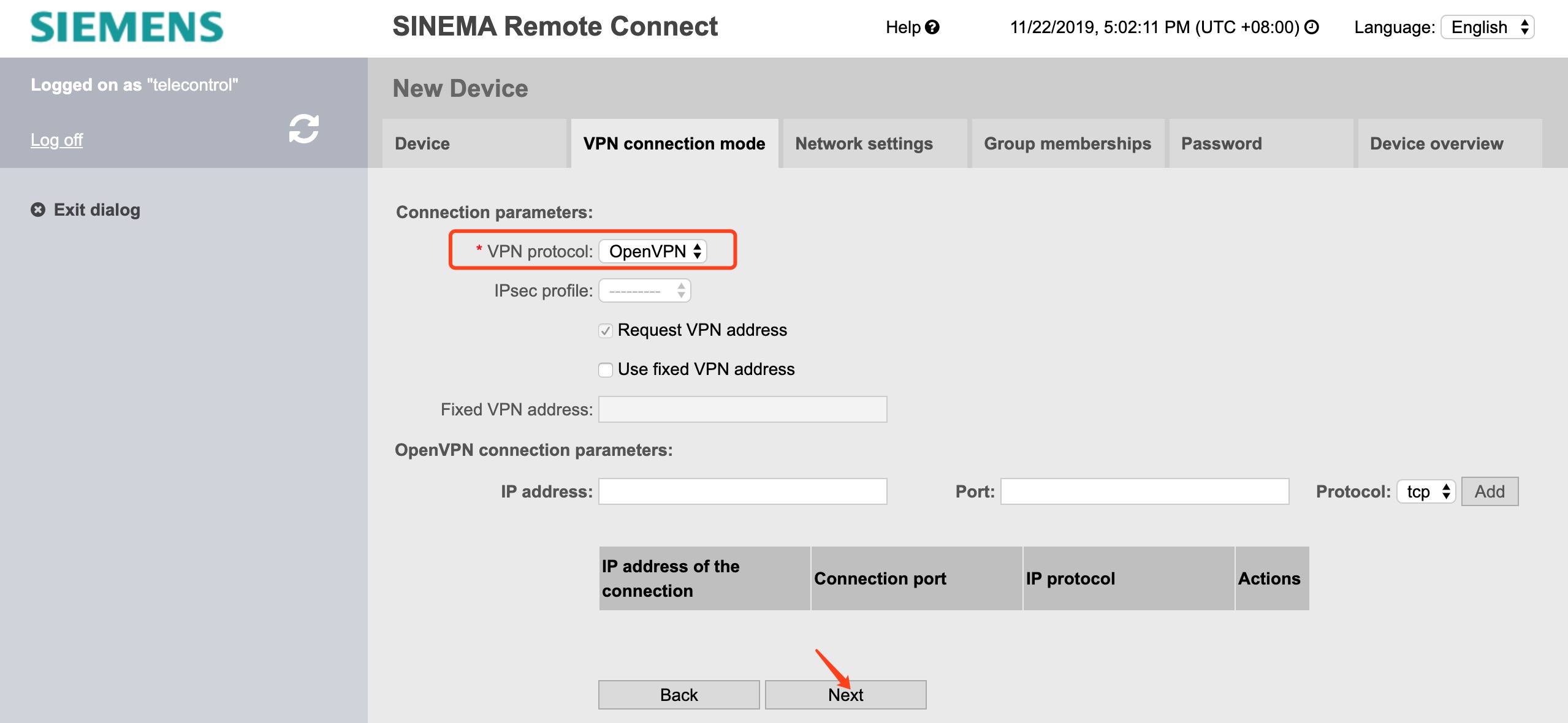Click the Exit dialog X icon
Viewport: 1568px width, 723px height.
click(38, 210)
